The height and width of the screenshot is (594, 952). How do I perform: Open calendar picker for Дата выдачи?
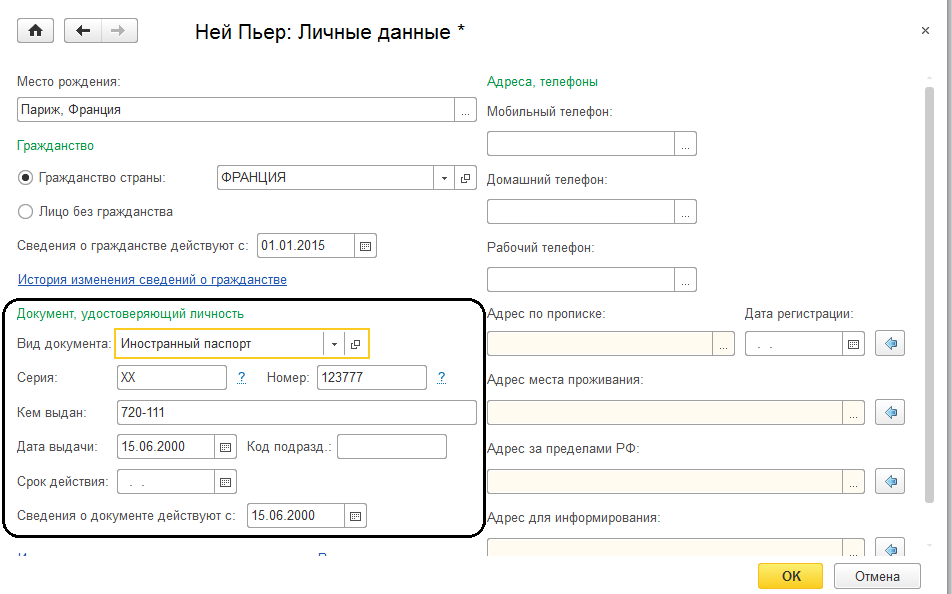pos(226,447)
